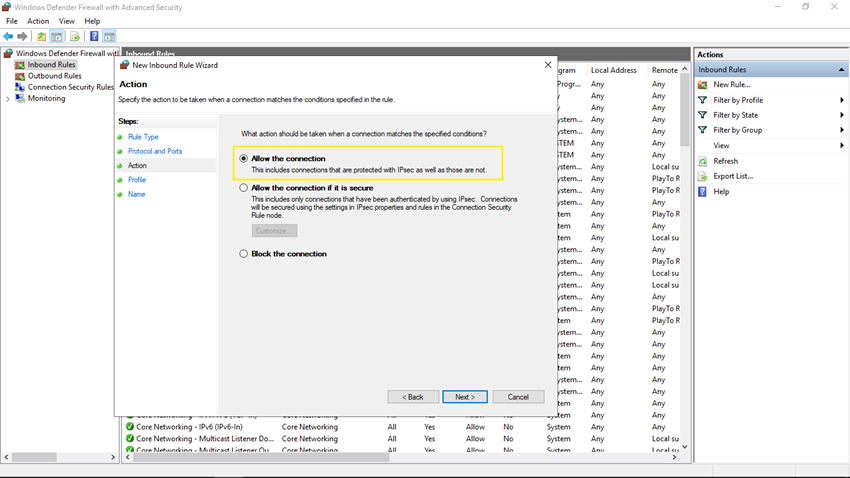Click the gray Forward arrow in toolbar
The width and height of the screenshot is (850, 478).
(x=22, y=36)
